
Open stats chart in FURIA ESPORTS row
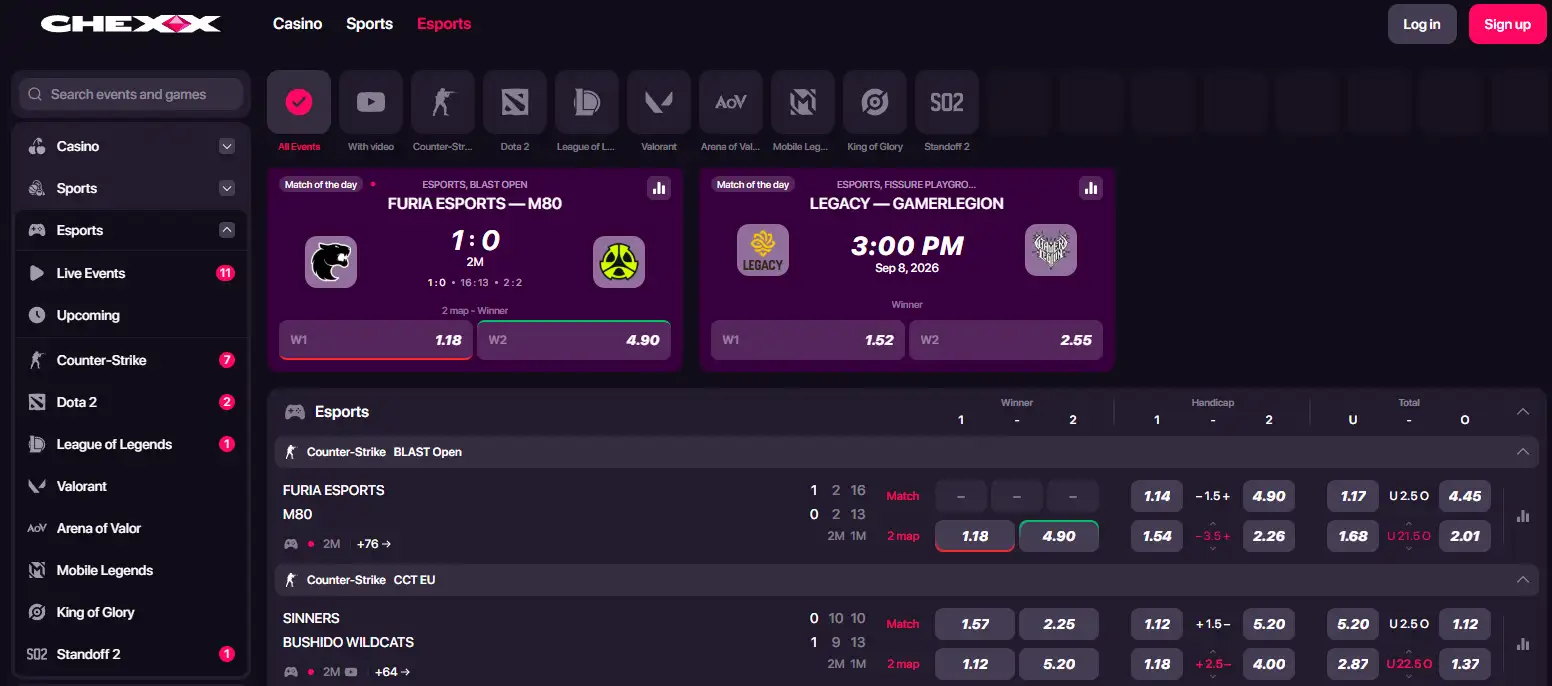1523,516
